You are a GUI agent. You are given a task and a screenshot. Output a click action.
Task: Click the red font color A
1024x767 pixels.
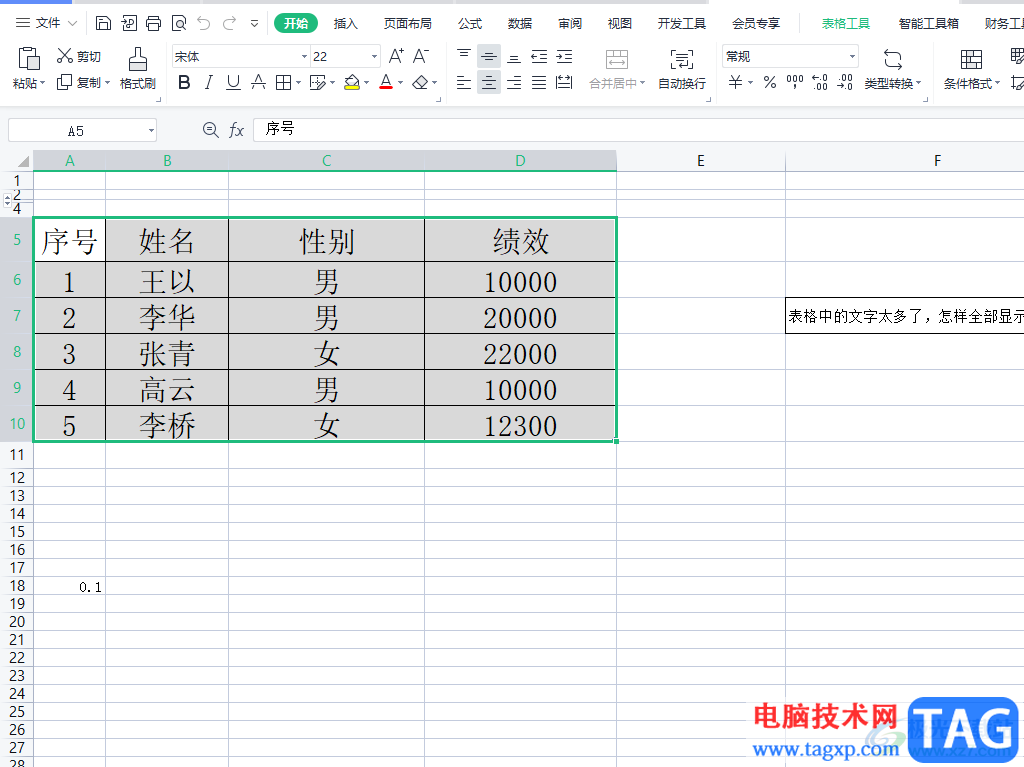click(386, 82)
